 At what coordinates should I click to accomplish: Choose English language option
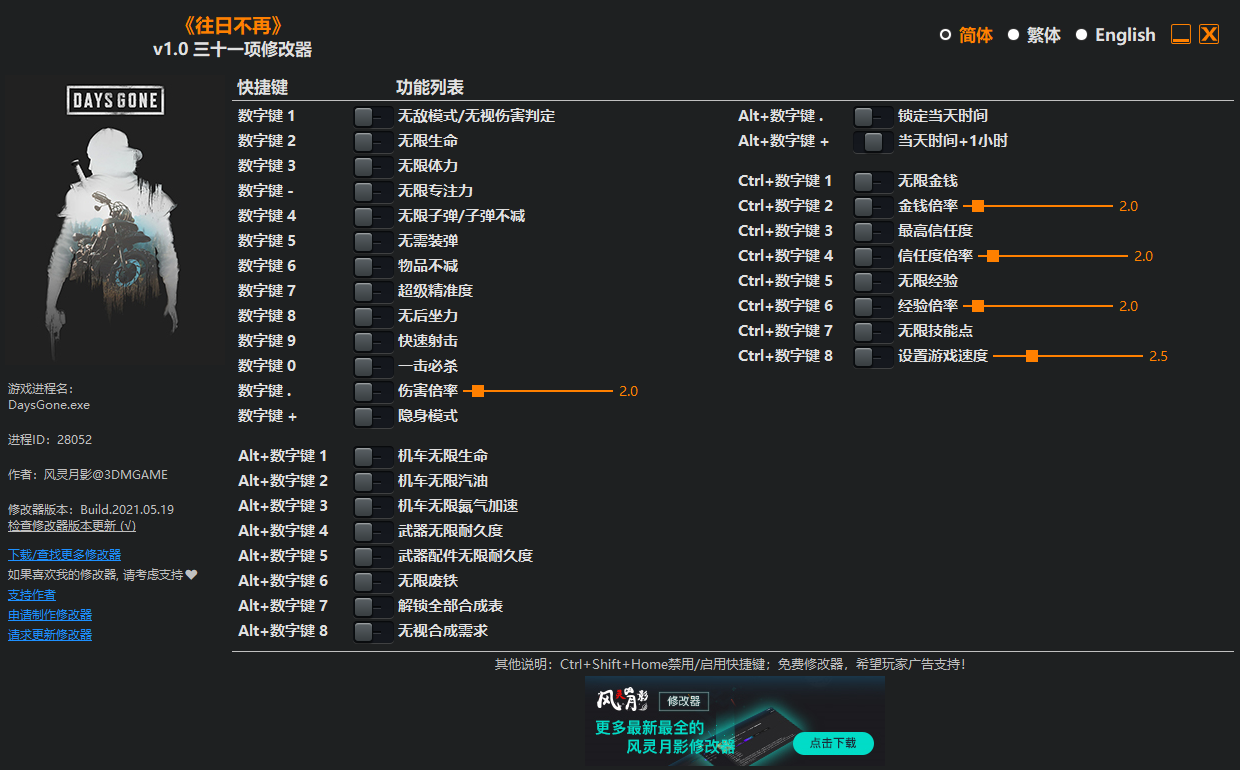[1081, 35]
